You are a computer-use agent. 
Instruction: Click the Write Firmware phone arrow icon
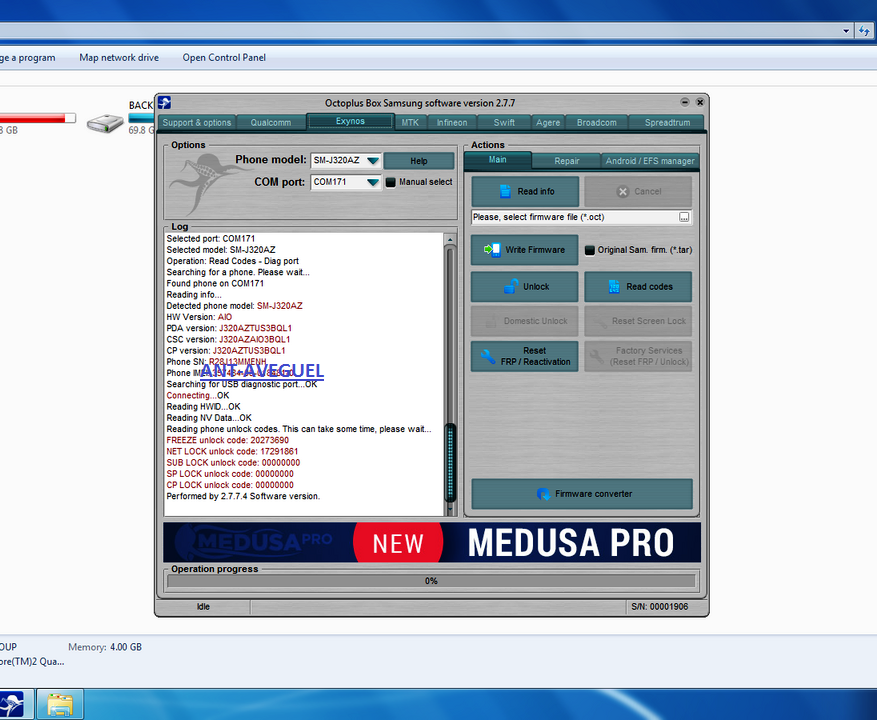pyautogui.click(x=492, y=250)
